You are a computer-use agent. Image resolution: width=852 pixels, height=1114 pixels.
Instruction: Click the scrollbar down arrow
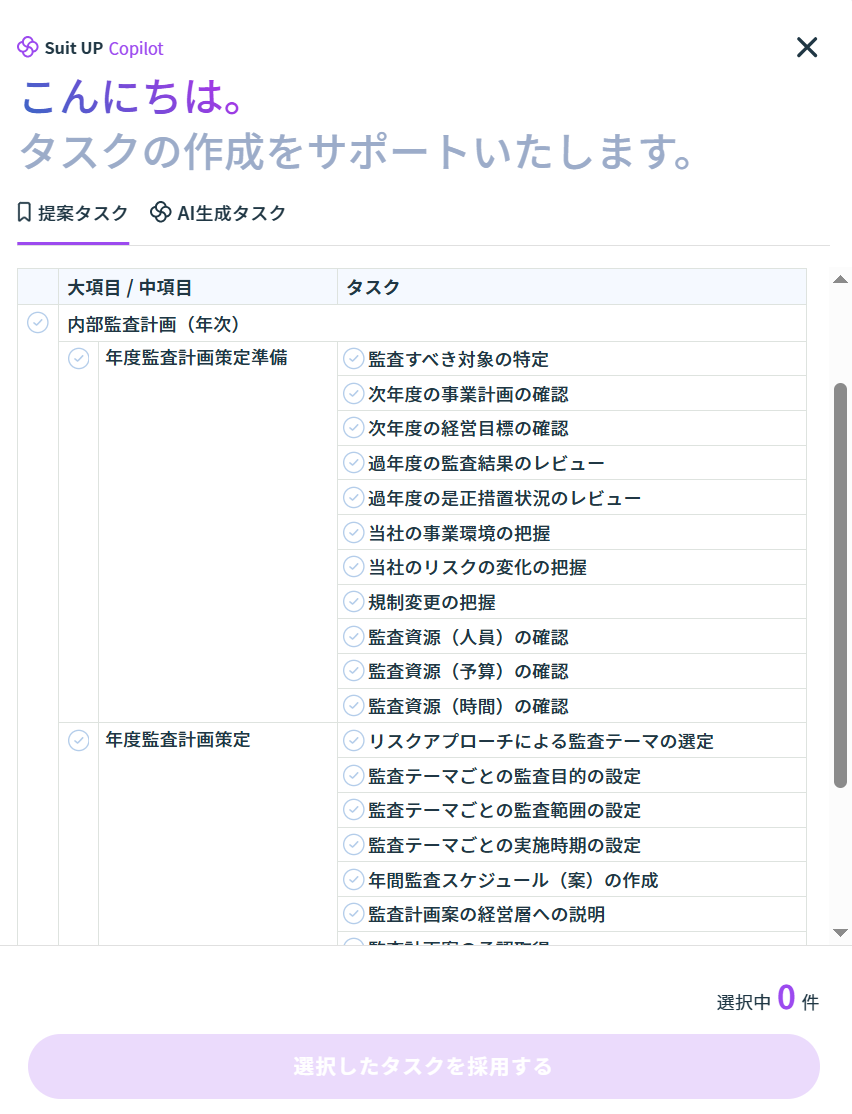click(x=841, y=932)
